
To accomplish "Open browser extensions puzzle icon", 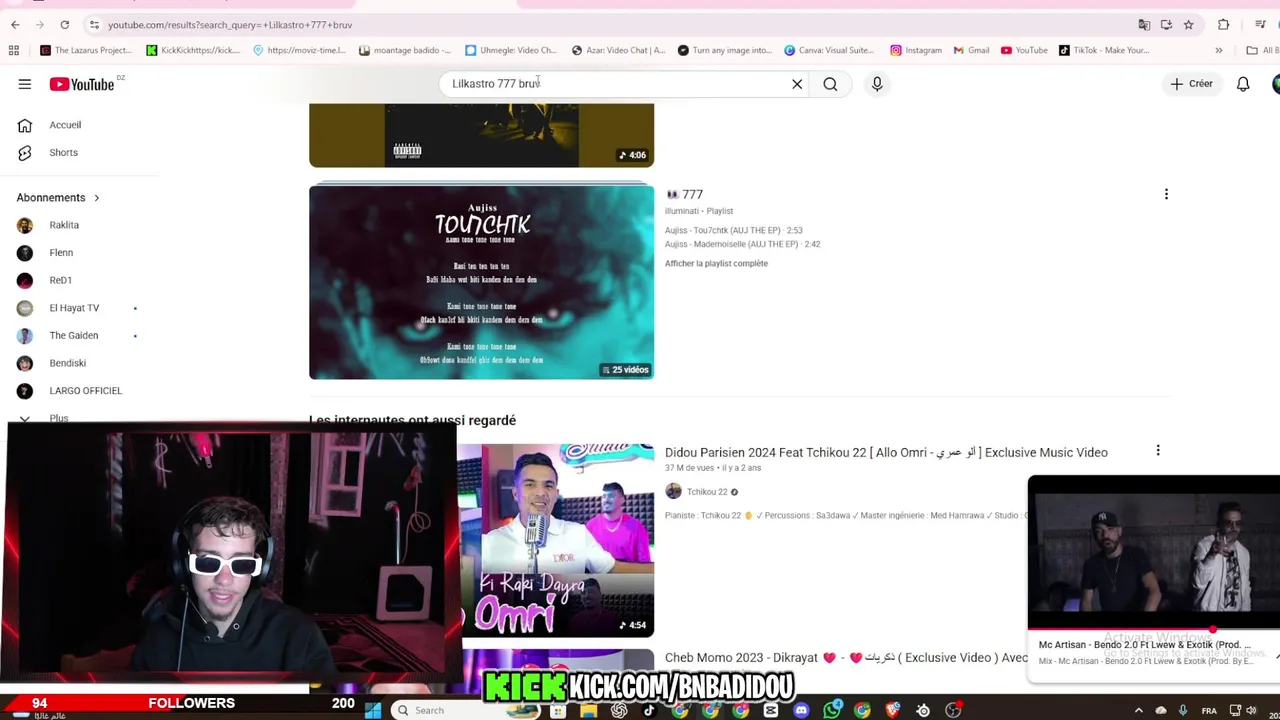I will click(x=1223, y=25).
